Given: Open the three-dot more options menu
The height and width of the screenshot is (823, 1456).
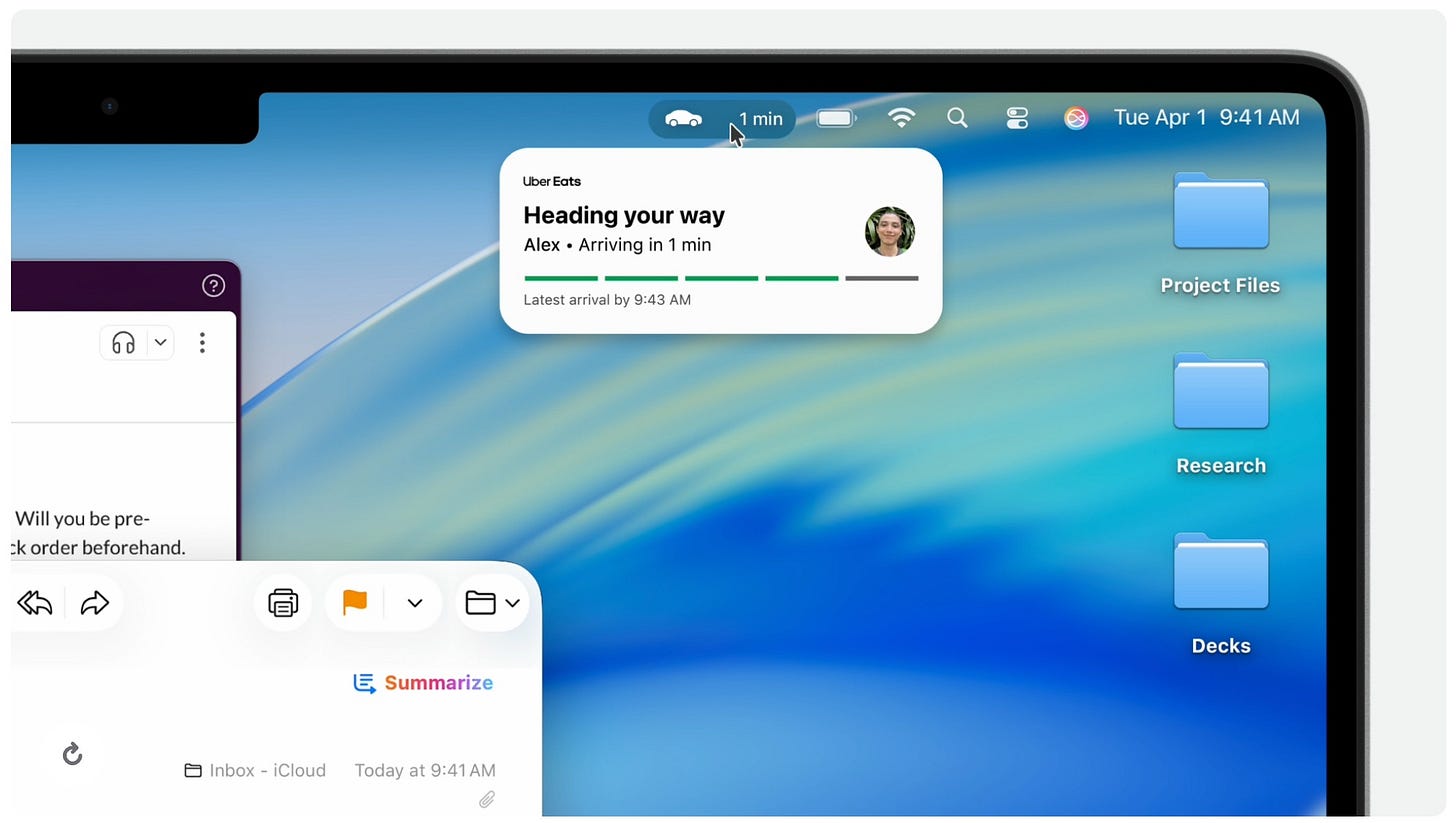Looking at the screenshot, I should 202,343.
